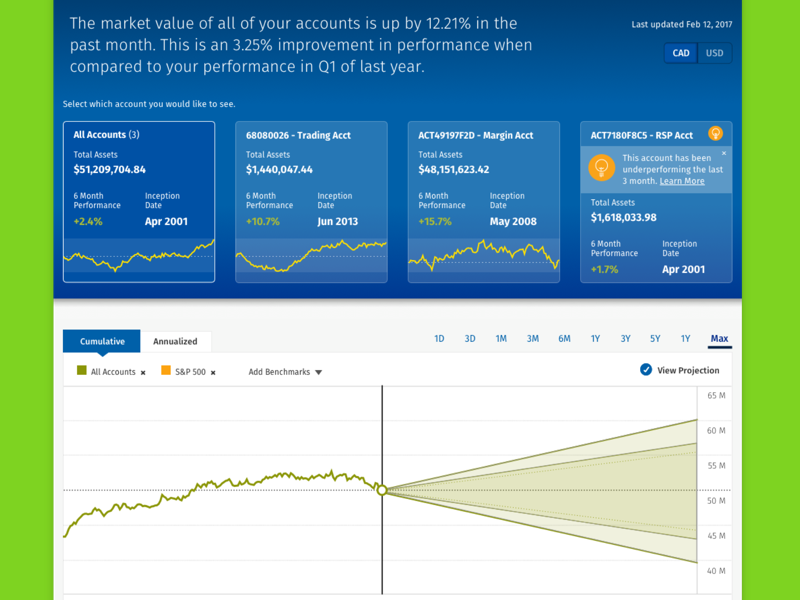The height and width of the screenshot is (600, 800).
Task: Click the +10.7% performance value
Action: (x=263, y=221)
